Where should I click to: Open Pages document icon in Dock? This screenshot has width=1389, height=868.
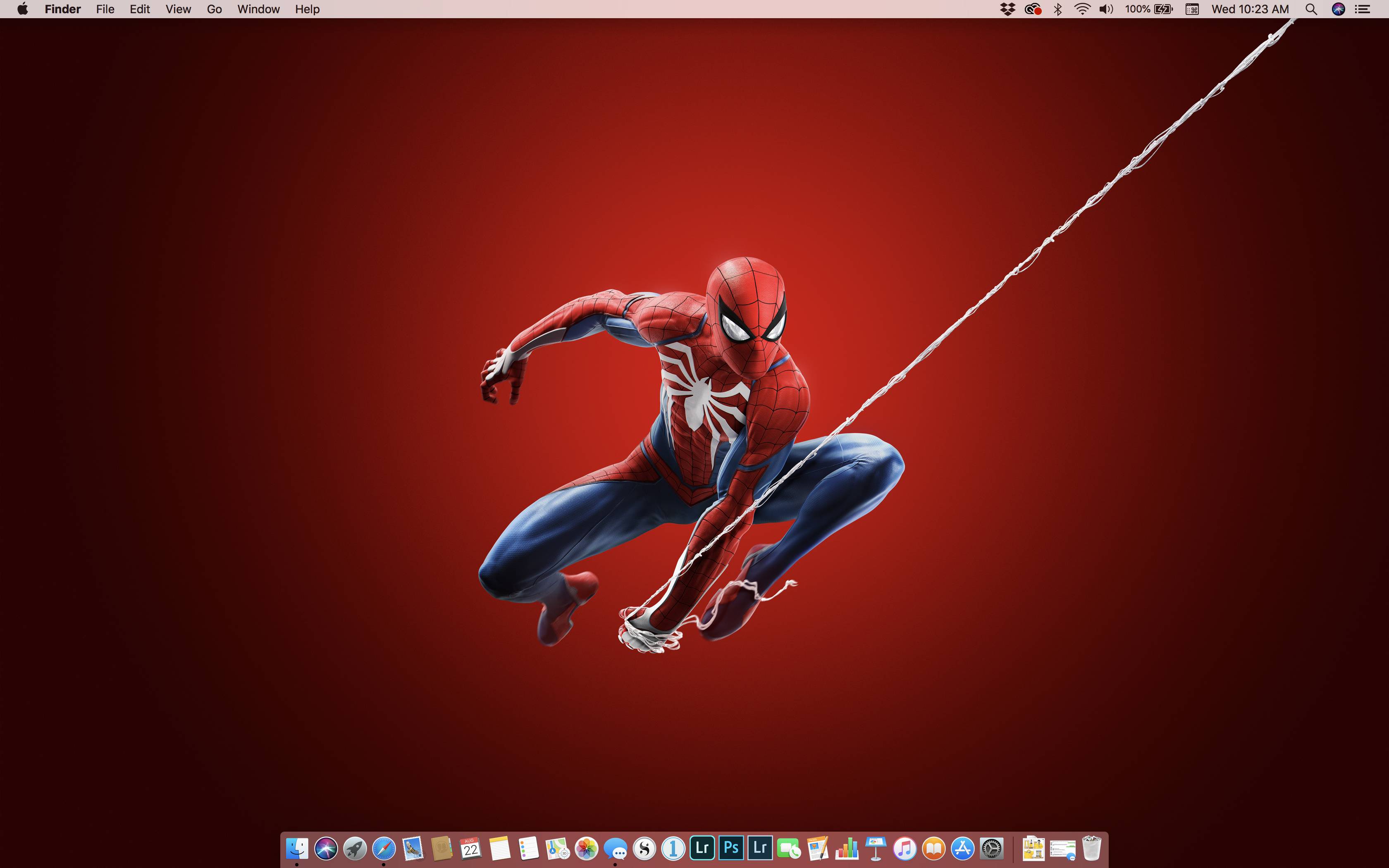click(x=818, y=848)
